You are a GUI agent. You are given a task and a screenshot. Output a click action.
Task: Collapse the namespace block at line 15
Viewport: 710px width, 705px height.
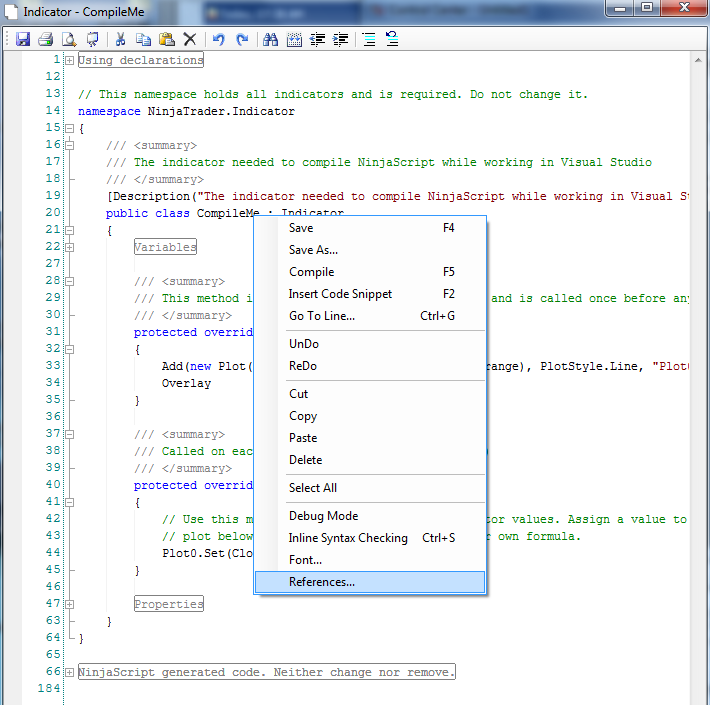(69, 129)
